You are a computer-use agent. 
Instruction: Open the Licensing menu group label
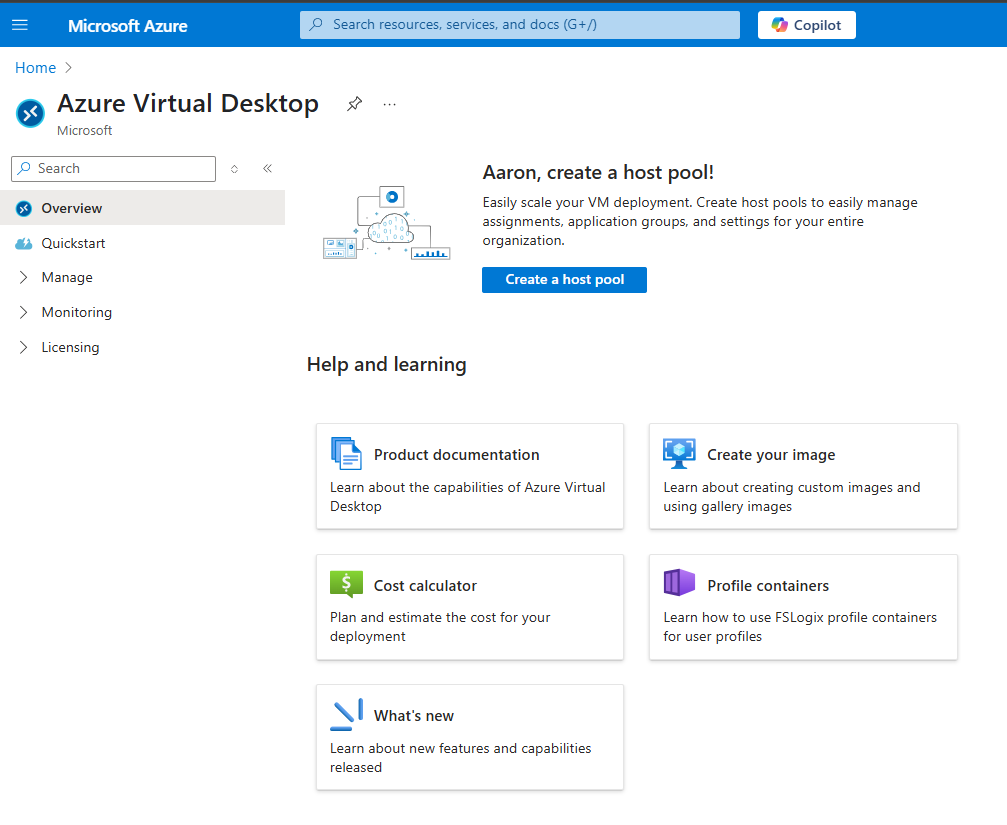coord(70,347)
